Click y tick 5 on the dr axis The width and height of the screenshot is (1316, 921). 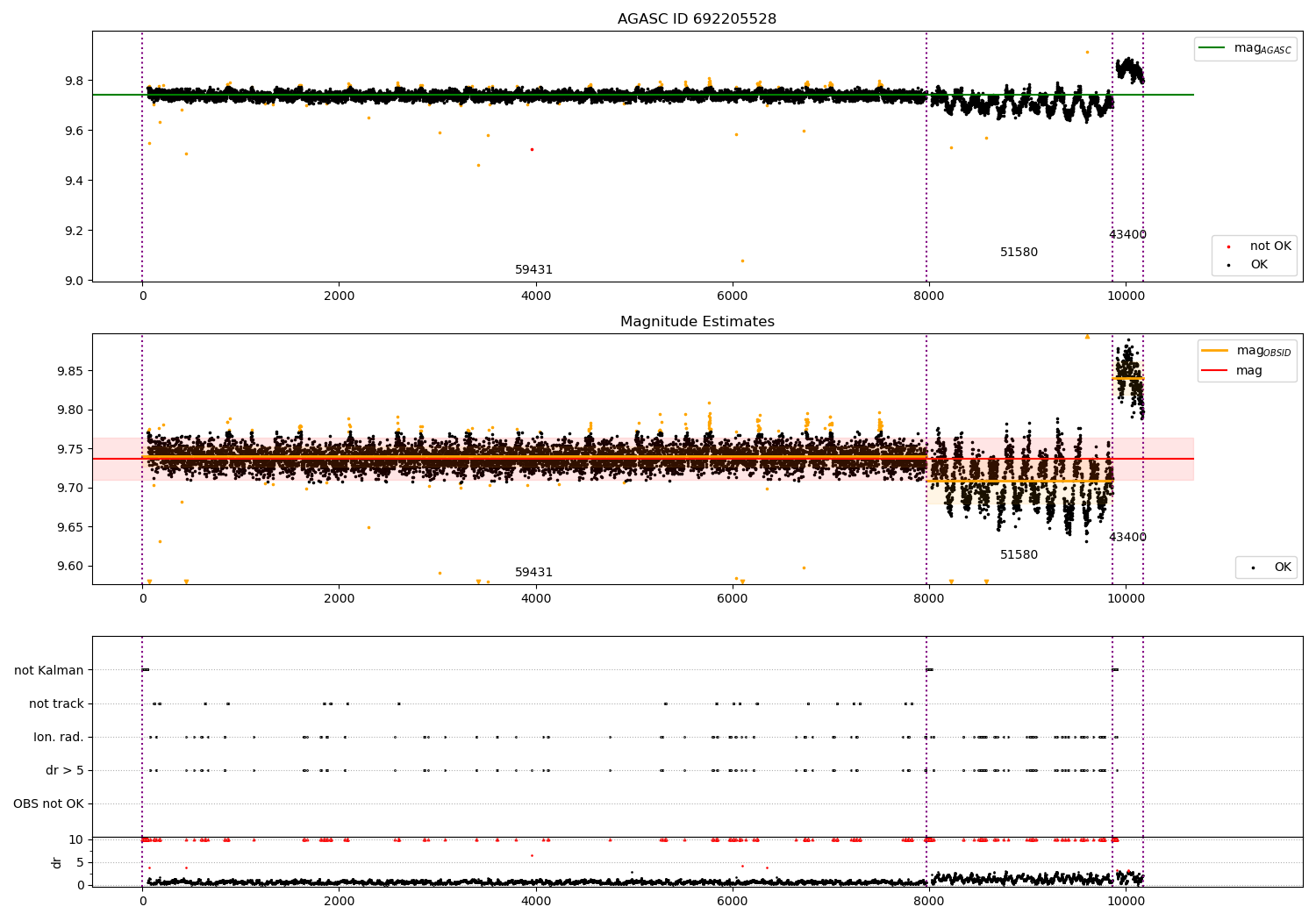(x=80, y=862)
